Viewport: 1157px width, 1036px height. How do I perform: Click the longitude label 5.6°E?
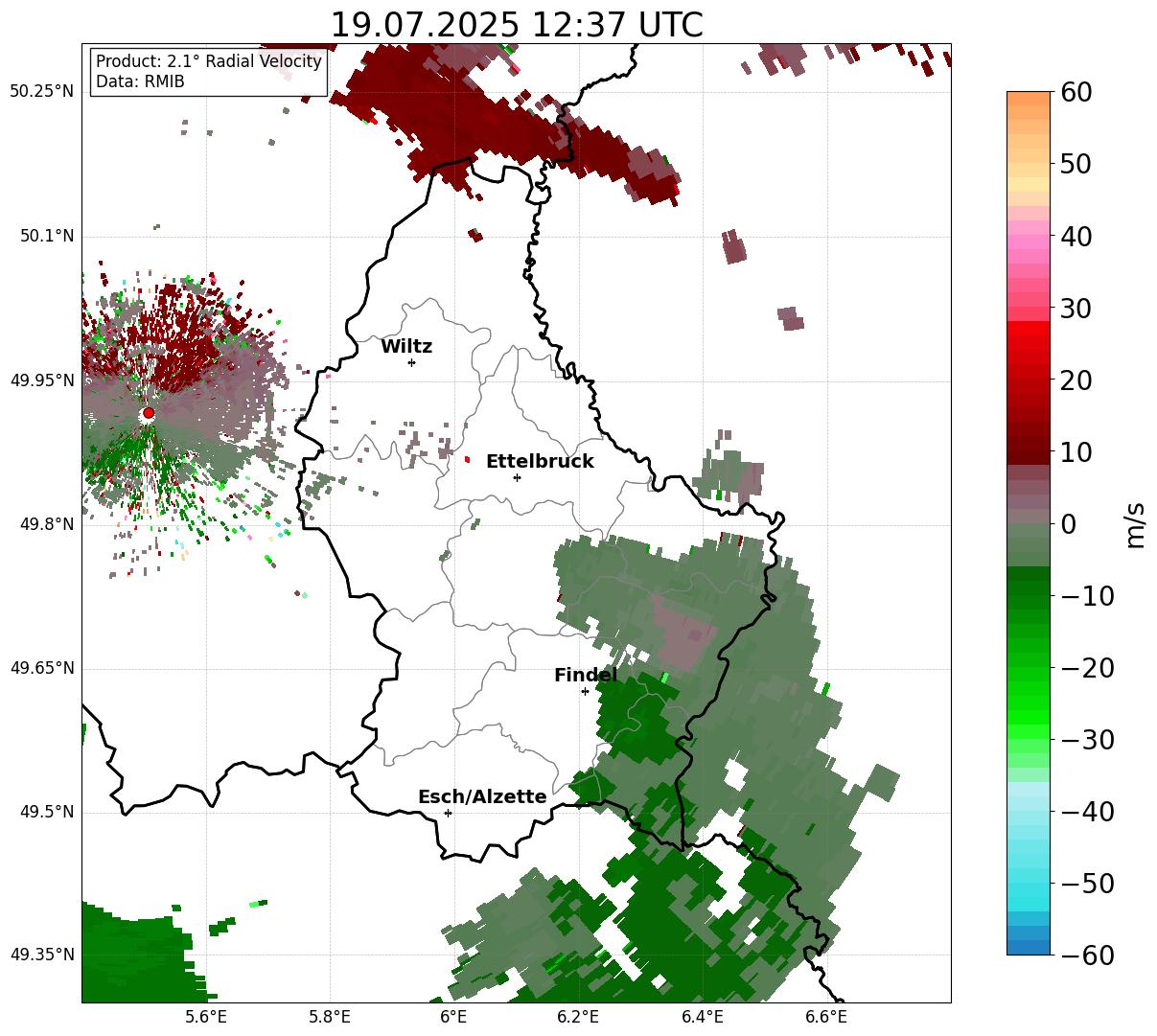coord(207,1017)
